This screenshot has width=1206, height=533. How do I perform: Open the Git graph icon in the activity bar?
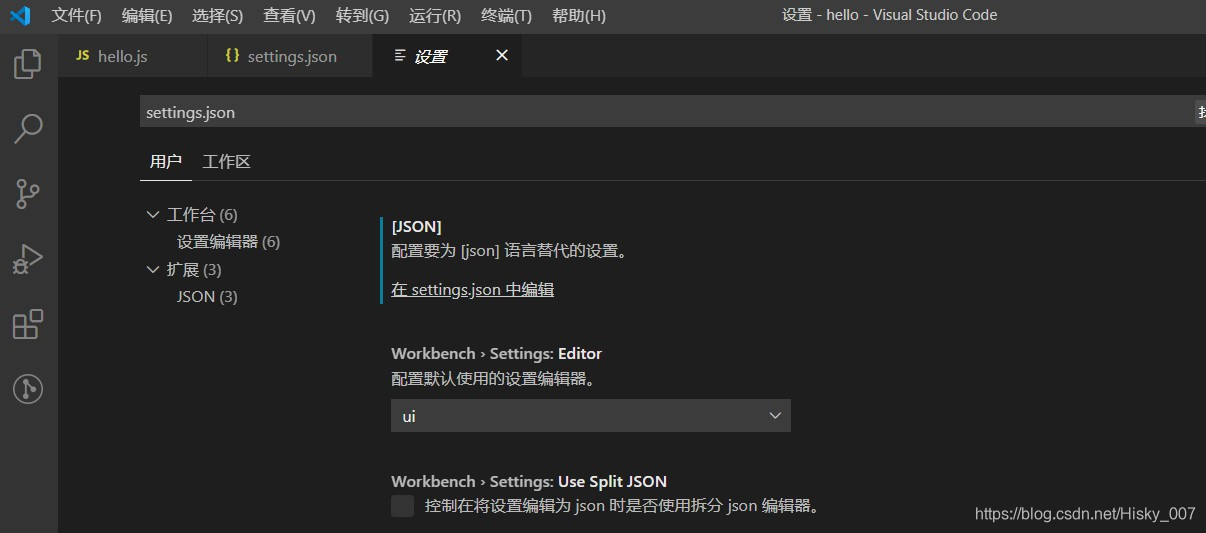click(28, 390)
